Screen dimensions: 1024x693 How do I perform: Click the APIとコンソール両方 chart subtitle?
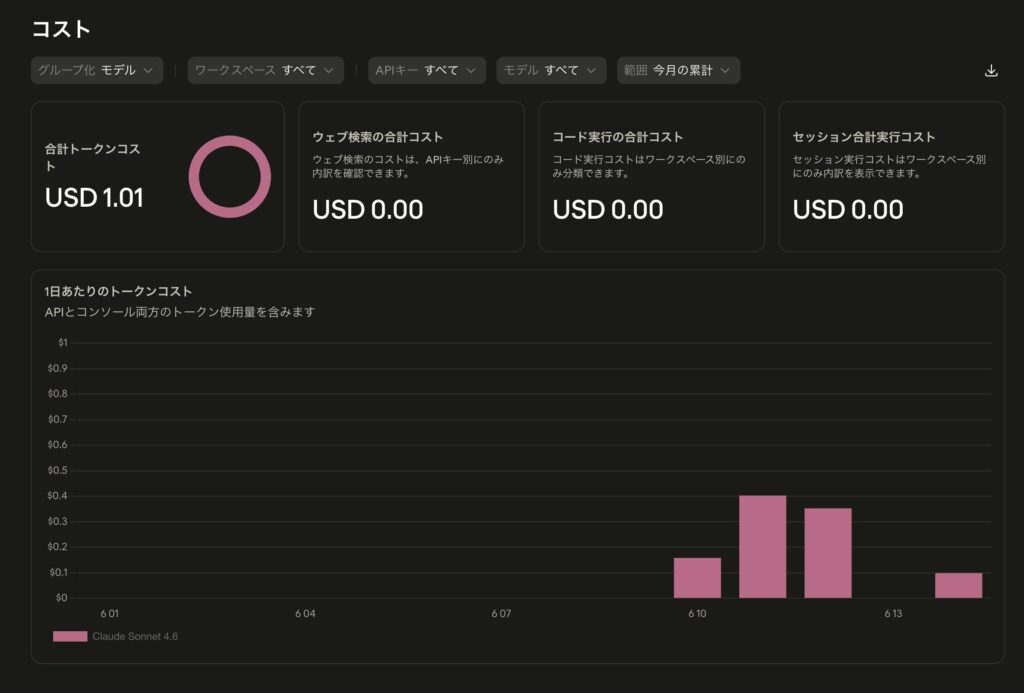tap(180, 312)
